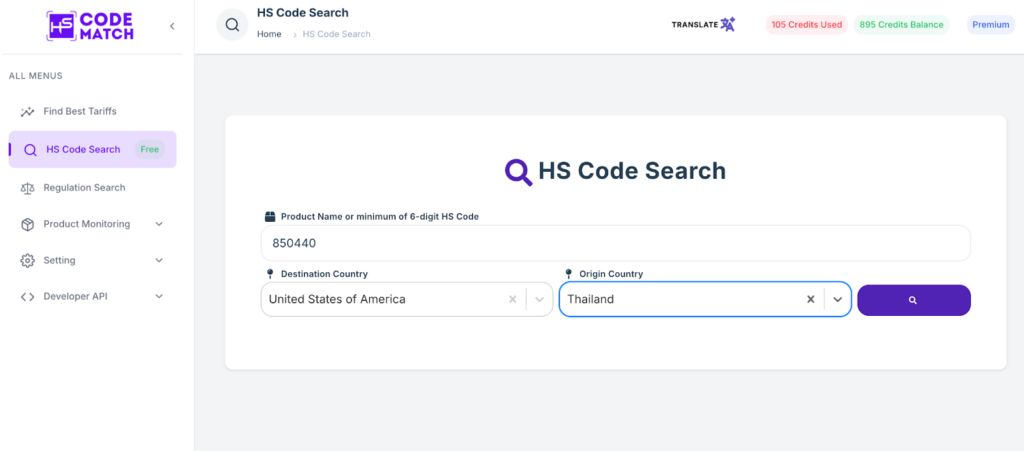Go to Home breadcrumb link
This screenshot has width=1024, height=451.
[x=269, y=34]
